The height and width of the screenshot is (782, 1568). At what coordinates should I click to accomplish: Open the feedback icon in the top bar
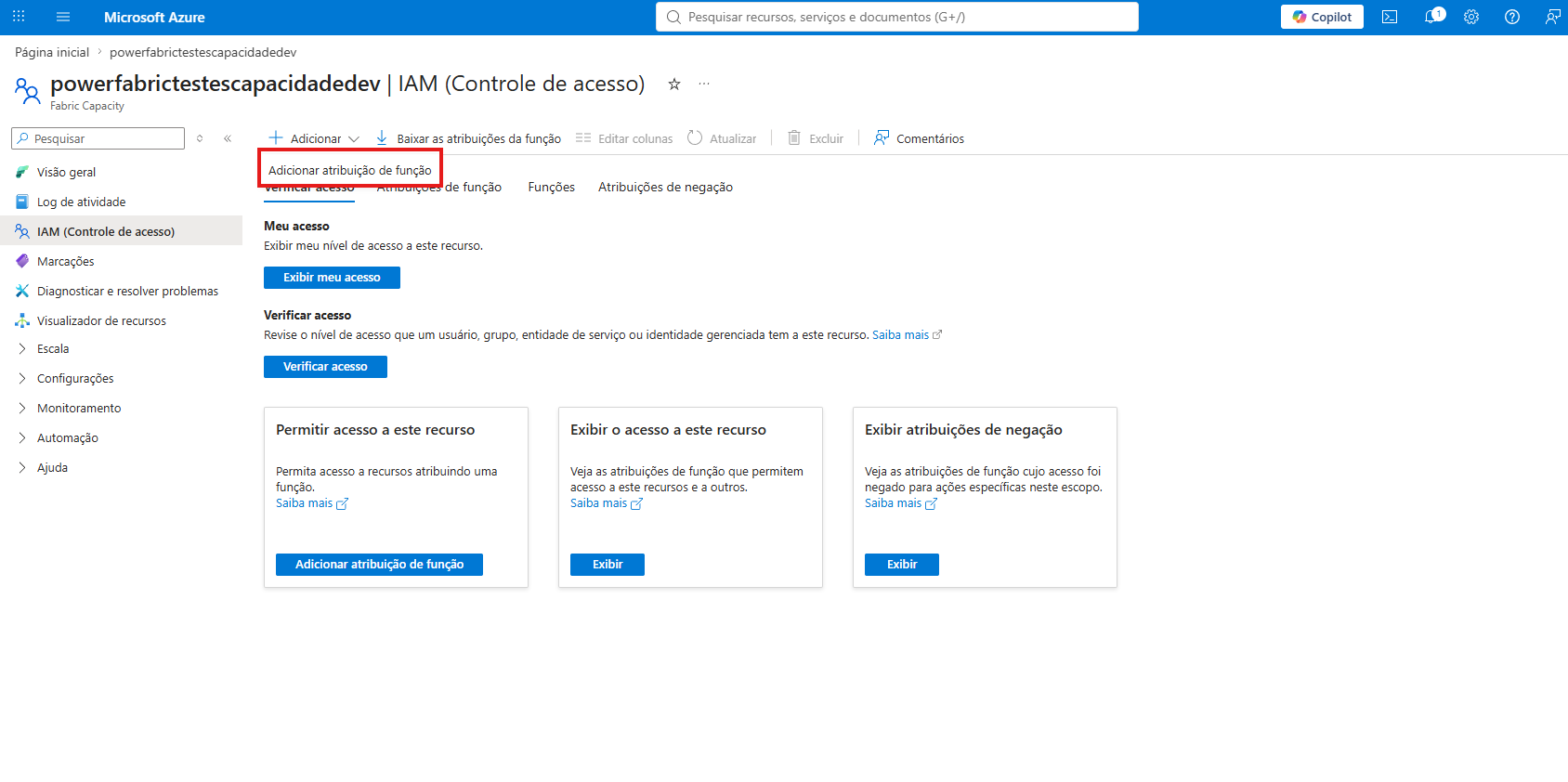1552,17
